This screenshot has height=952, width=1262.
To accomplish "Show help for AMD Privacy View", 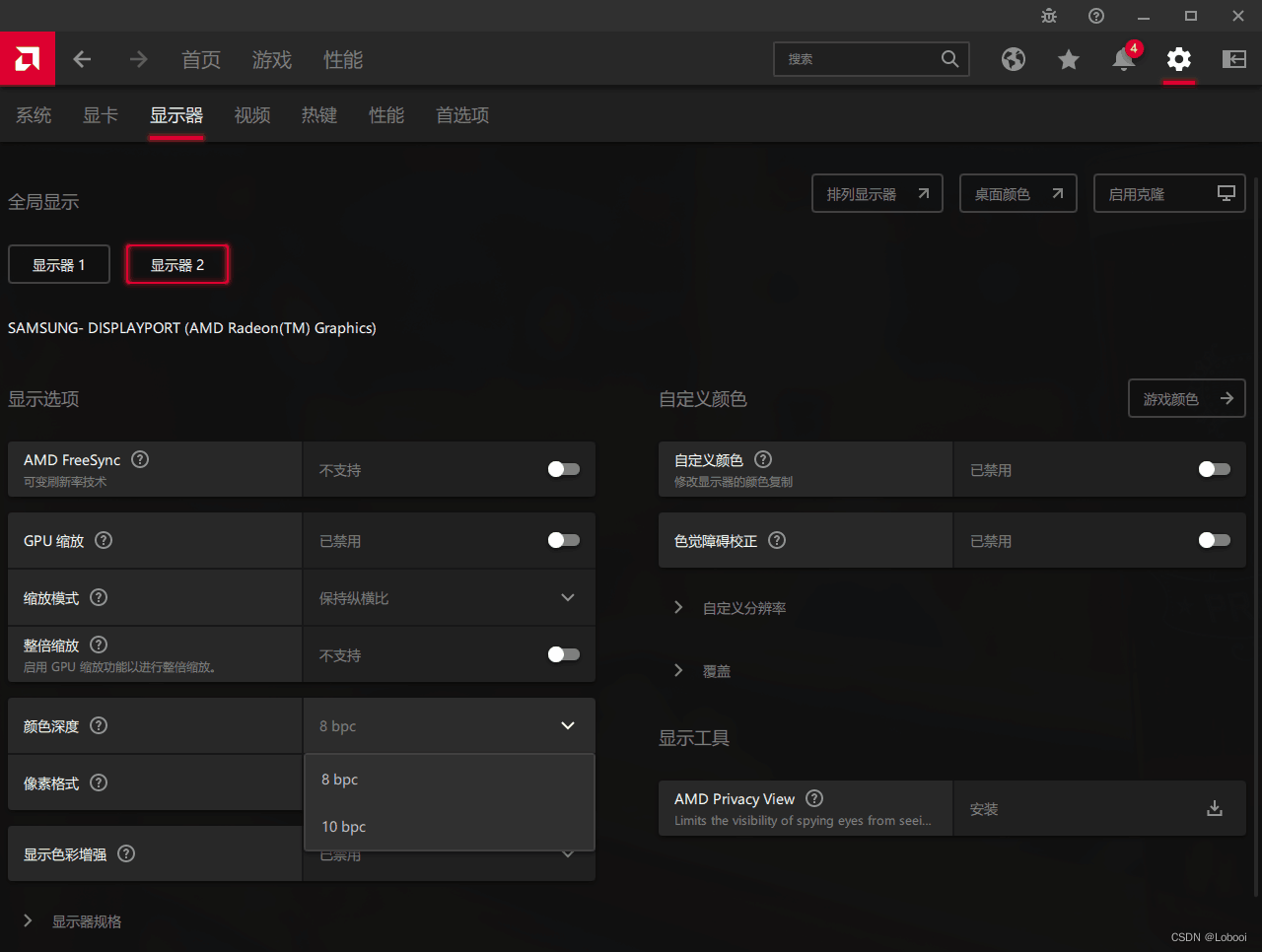I will pyautogui.click(x=814, y=798).
